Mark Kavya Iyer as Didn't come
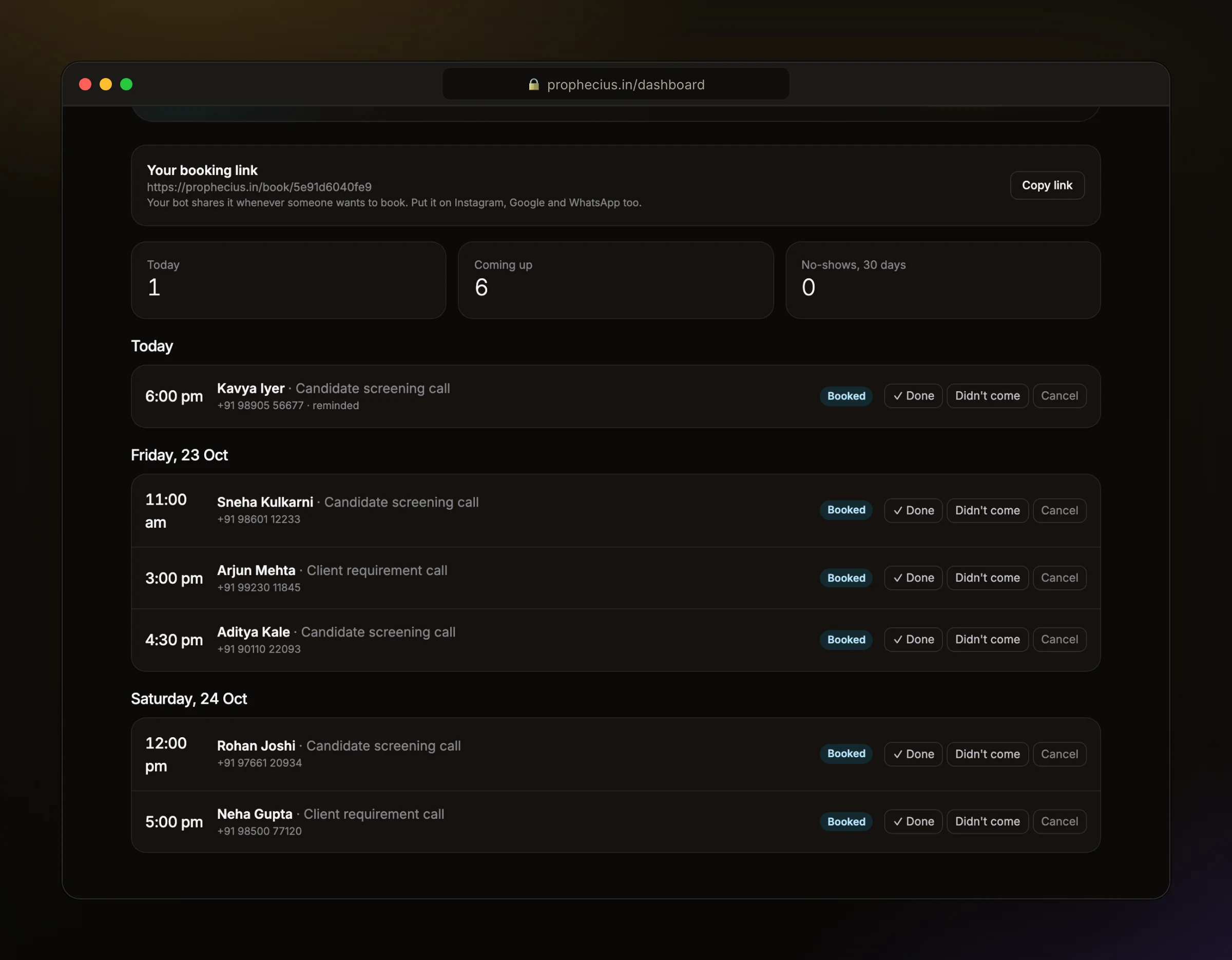The width and height of the screenshot is (1232, 960). pos(987,396)
